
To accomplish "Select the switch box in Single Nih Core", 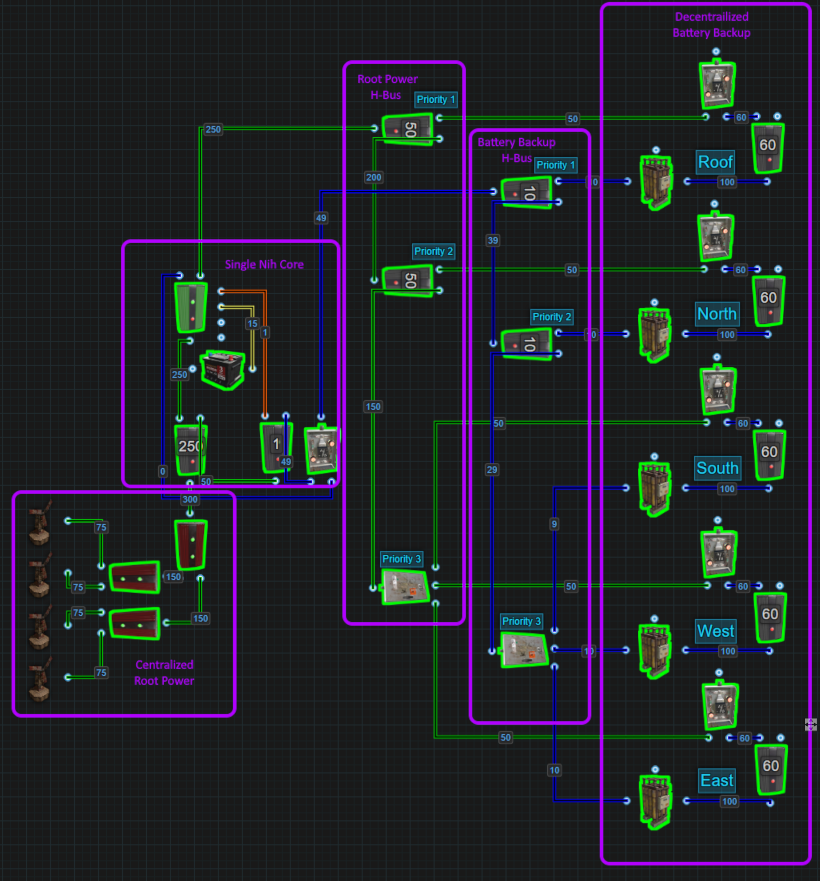I will click(x=321, y=451).
